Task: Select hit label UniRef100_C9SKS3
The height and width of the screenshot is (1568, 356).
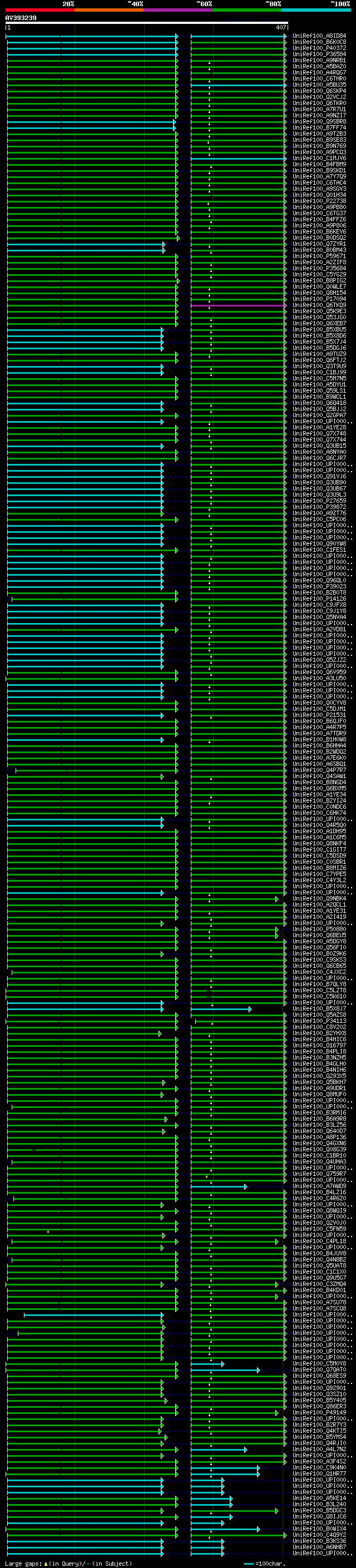Action: 319,960
